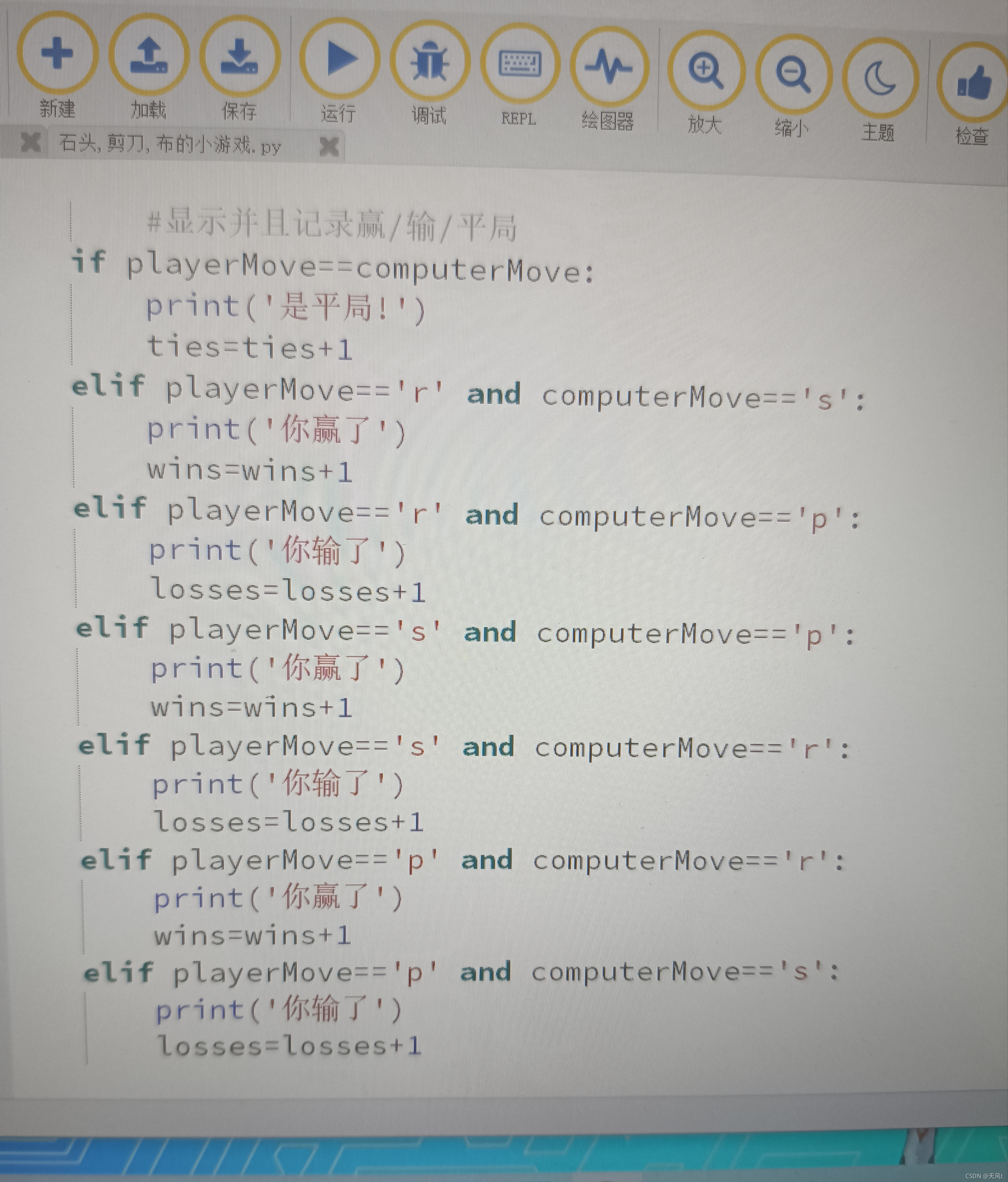Click elif line with 'p' and computerMove=='r'
The width and height of the screenshot is (1008, 1182).
pos(463,861)
